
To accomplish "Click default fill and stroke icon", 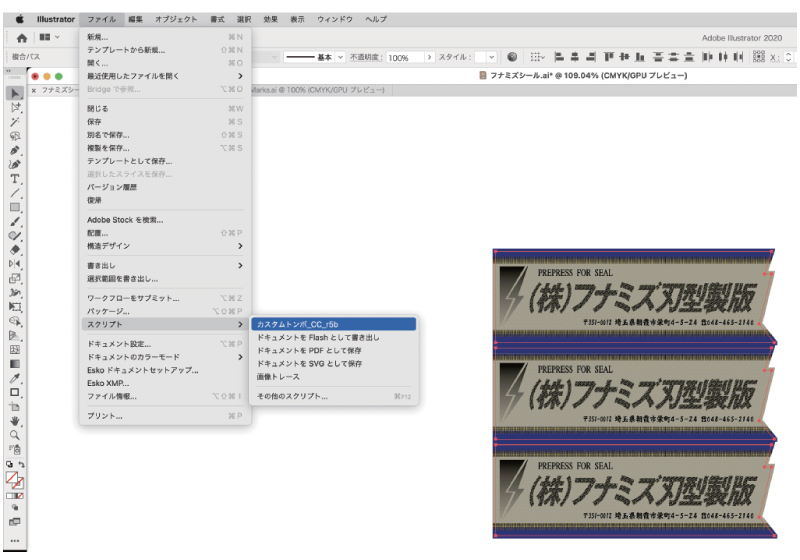I will click(9, 464).
